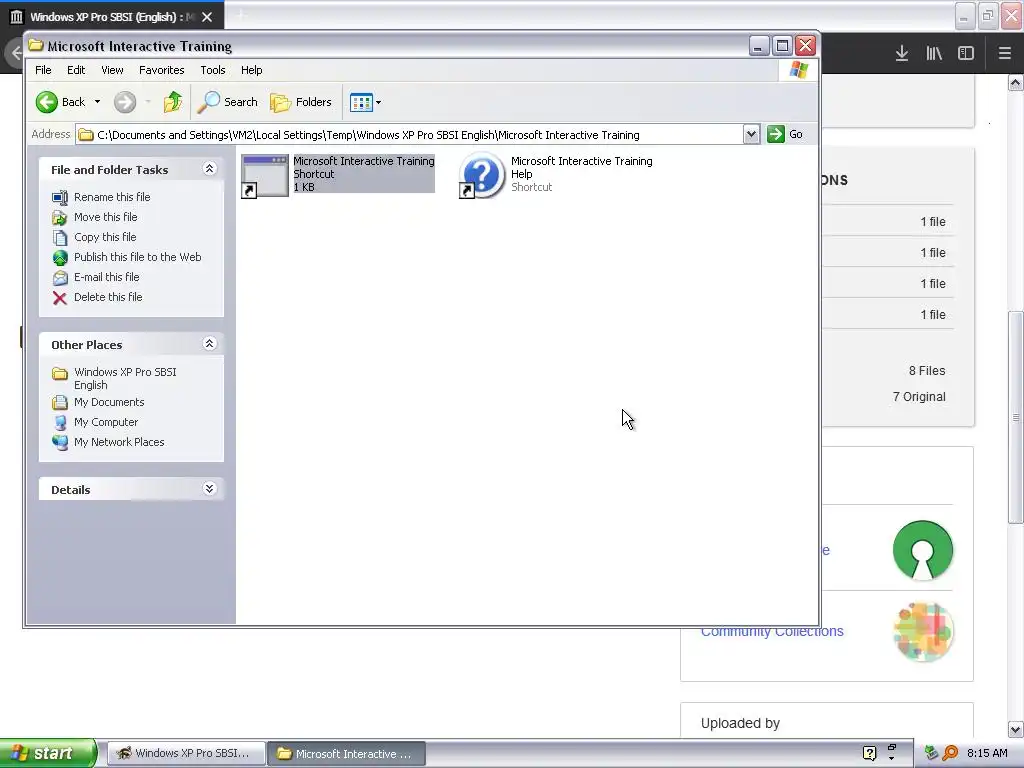Click Delete this file
Image resolution: width=1024 pixels, height=768 pixels.
[108, 296]
